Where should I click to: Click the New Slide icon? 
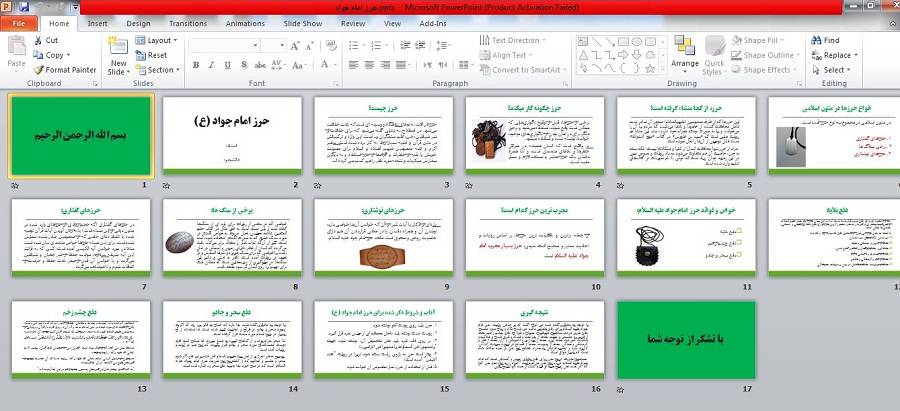pos(118,46)
